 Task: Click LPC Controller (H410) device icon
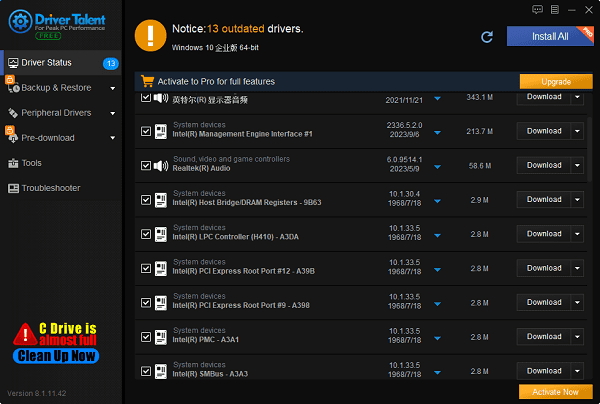161,234
